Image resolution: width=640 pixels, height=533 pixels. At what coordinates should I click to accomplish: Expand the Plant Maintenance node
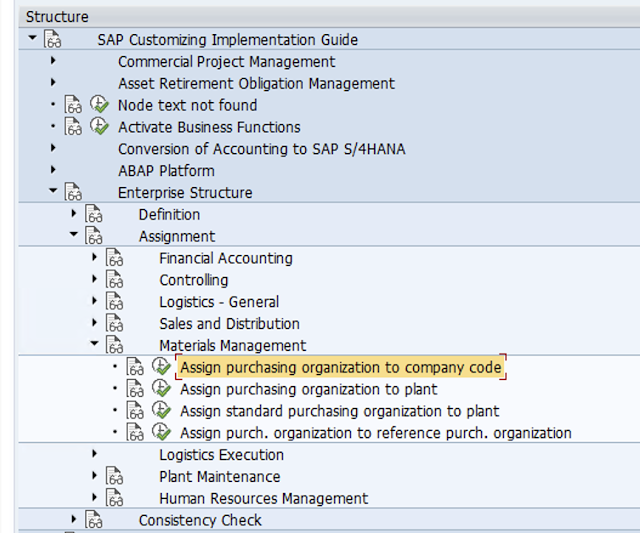coord(95,475)
